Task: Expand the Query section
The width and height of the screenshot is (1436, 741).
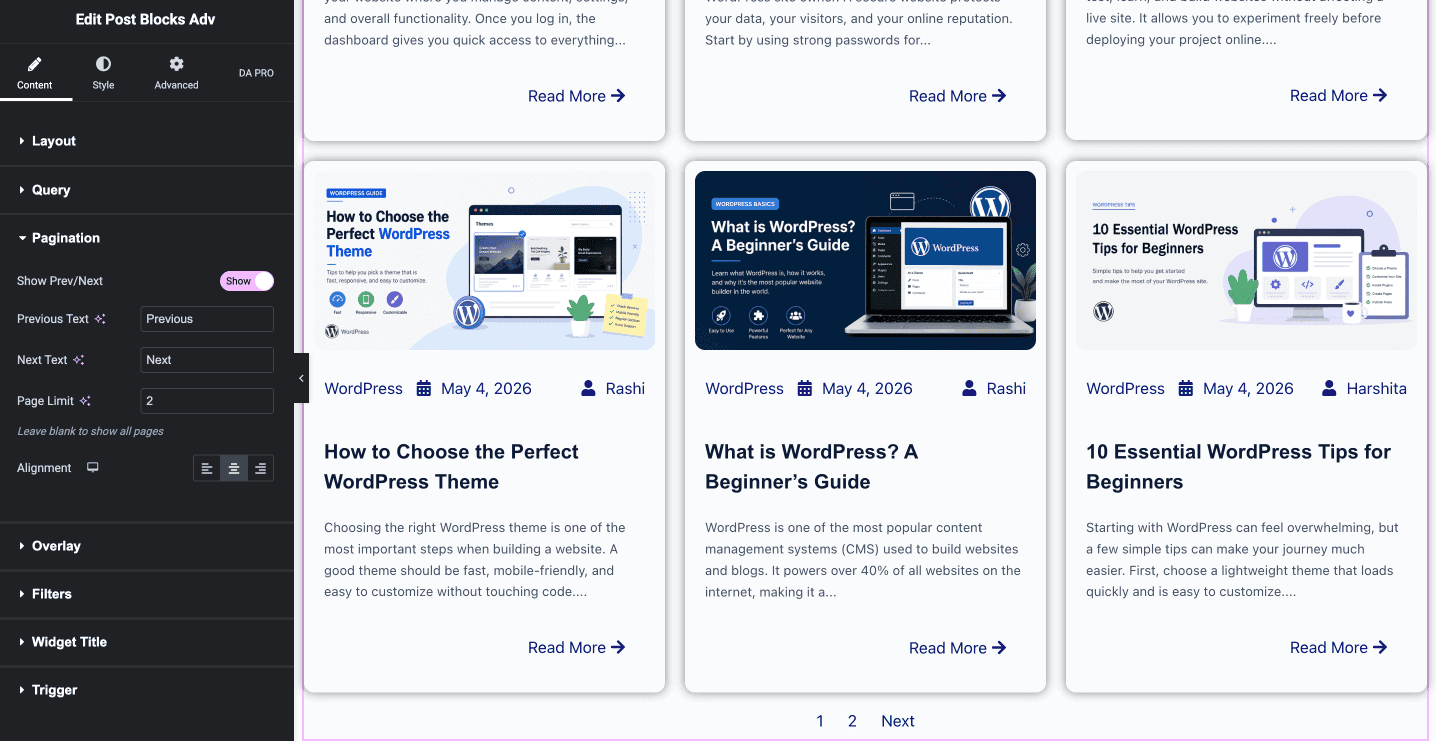Action: [x=147, y=190]
